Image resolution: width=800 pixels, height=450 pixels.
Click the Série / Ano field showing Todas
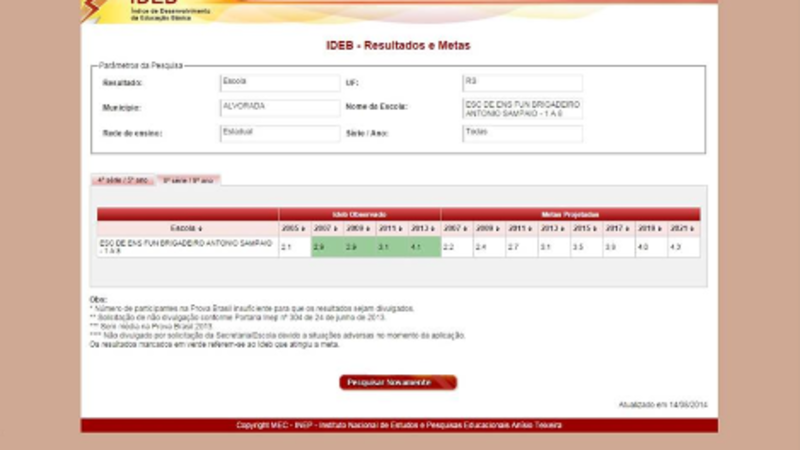click(x=522, y=133)
